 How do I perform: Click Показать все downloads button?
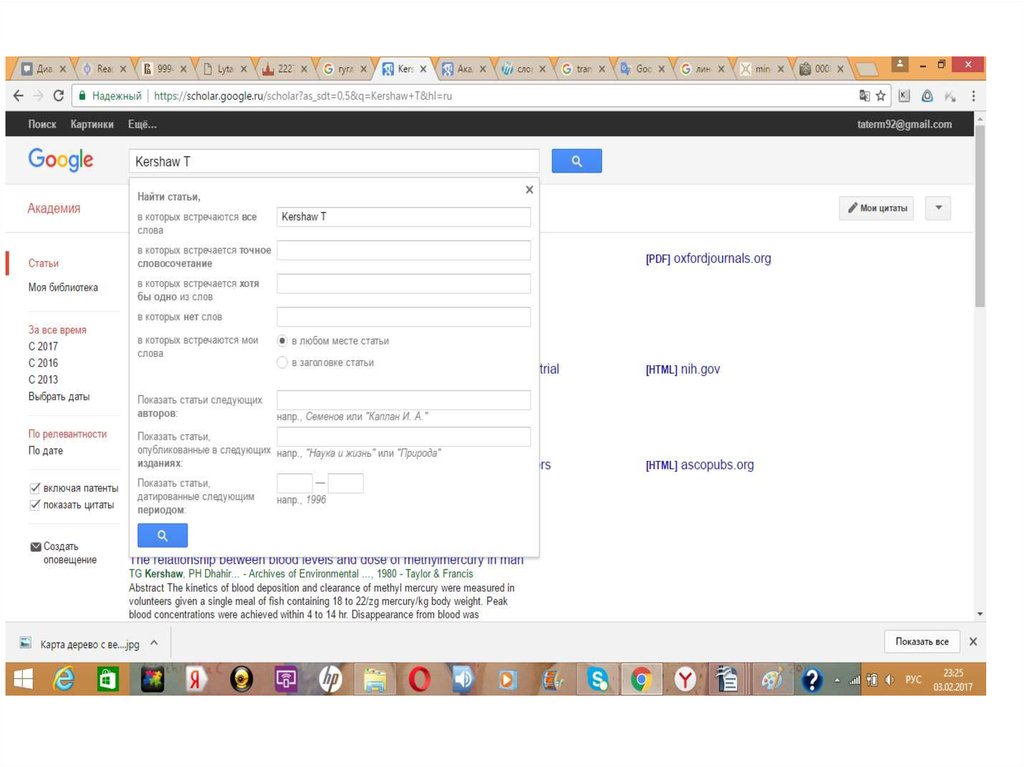(x=922, y=642)
